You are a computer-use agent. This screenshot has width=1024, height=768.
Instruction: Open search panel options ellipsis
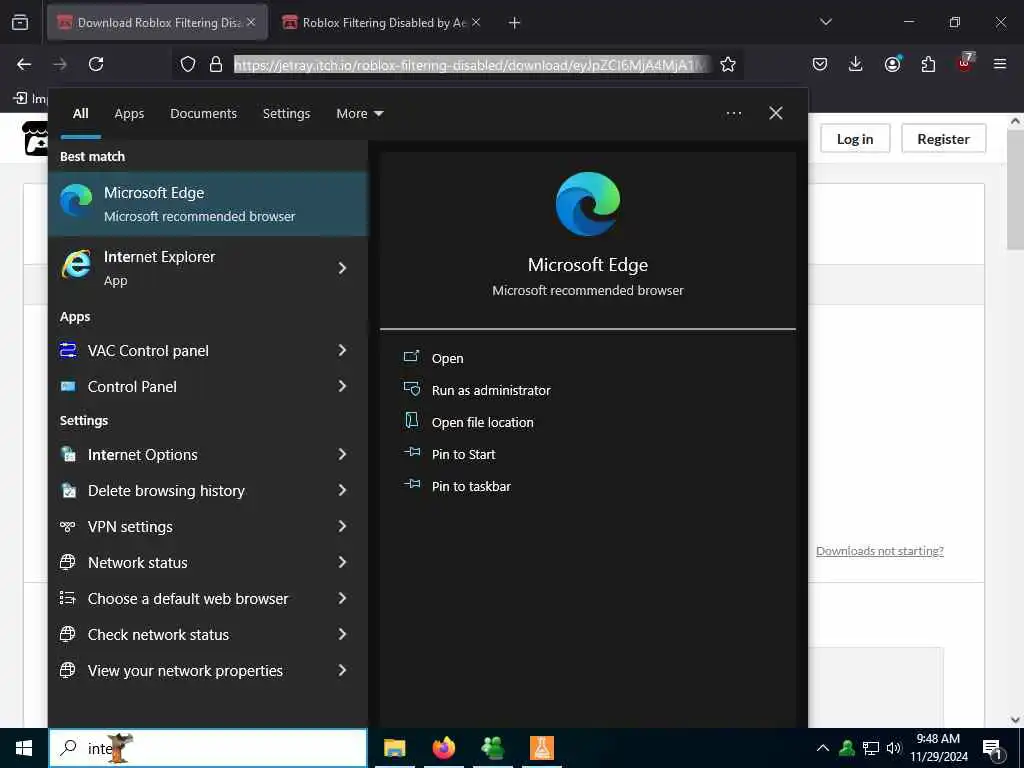(733, 114)
